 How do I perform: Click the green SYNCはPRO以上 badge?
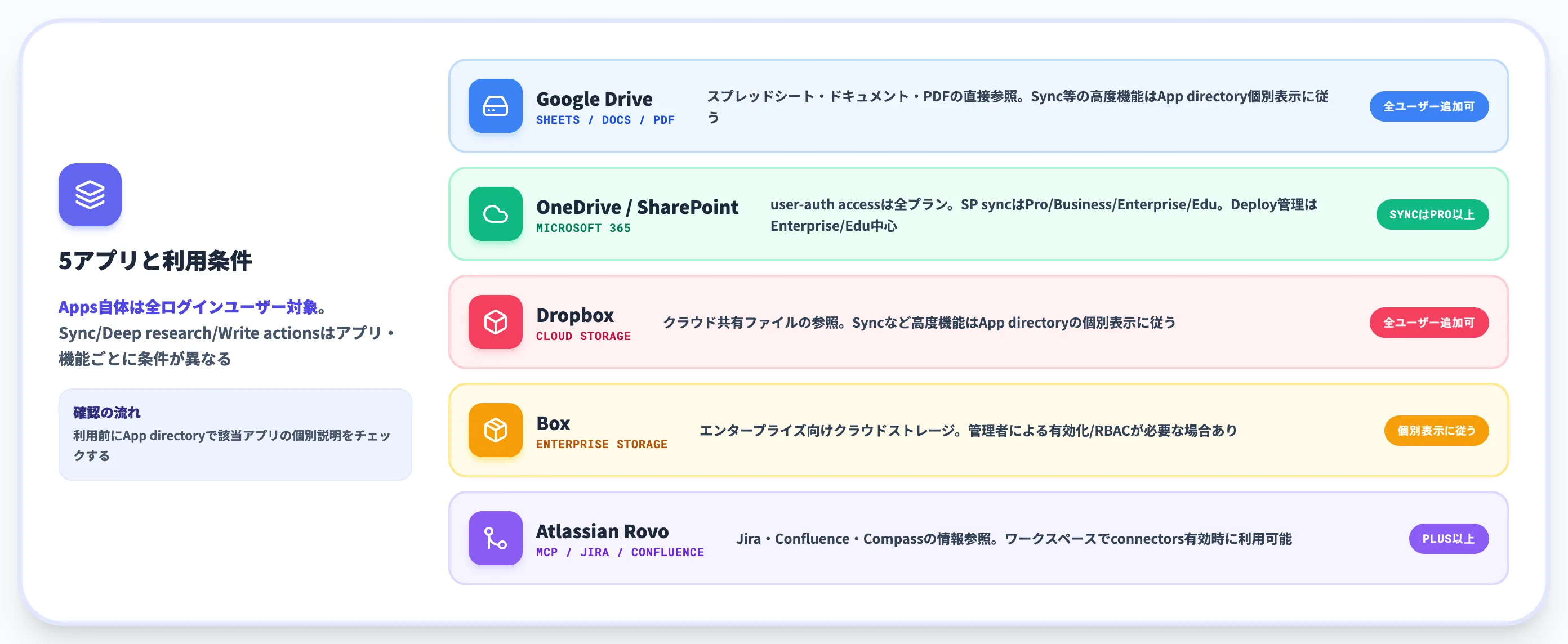[x=1432, y=214]
